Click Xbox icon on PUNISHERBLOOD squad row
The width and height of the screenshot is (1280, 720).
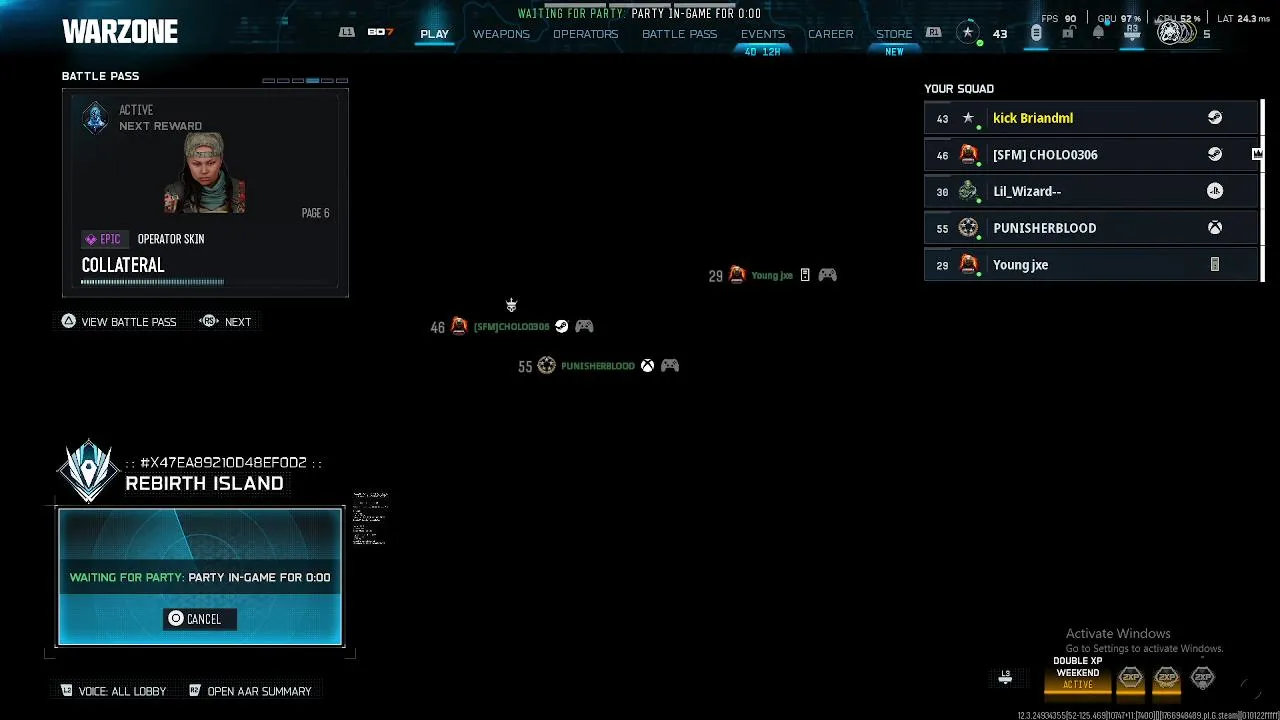click(1215, 228)
